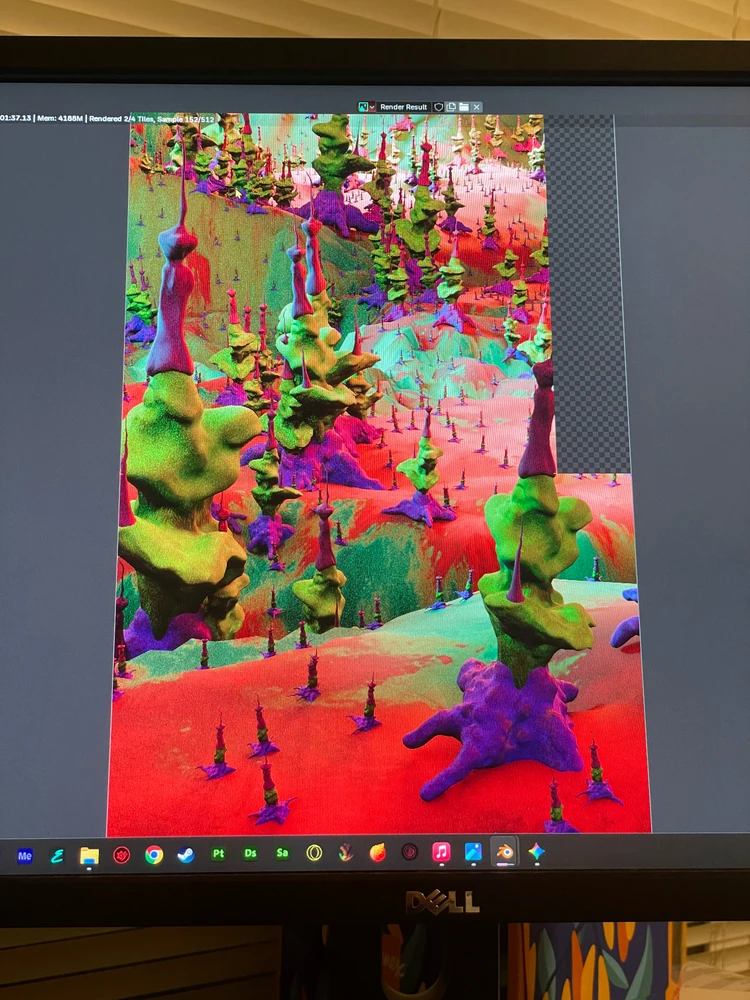The image size is (750, 1000).
Task: Open the colorful four-point star app in the taskbar
Action: point(537,851)
